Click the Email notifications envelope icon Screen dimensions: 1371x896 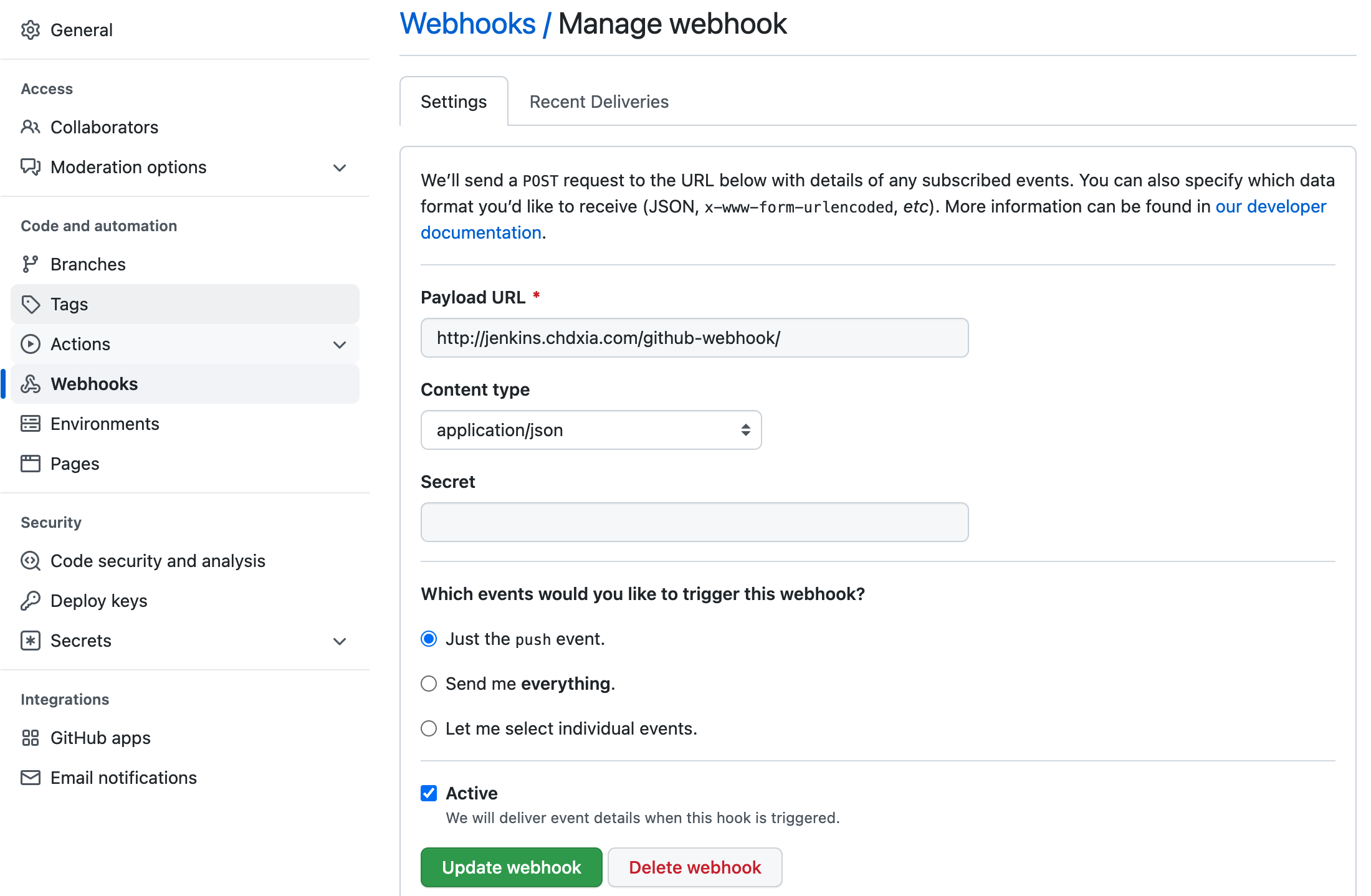click(x=30, y=778)
